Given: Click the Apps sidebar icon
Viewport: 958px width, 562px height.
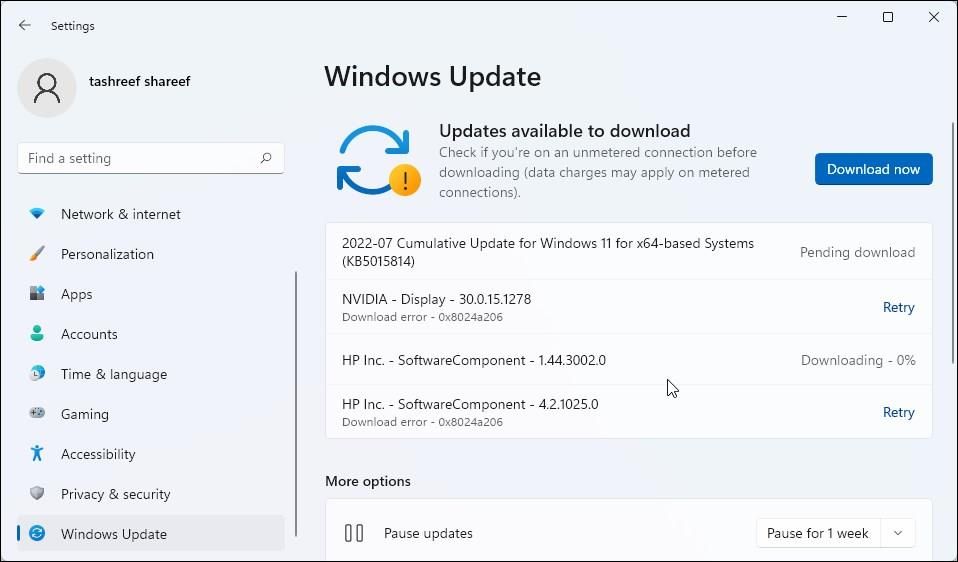Looking at the screenshot, I should coord(37,293).
